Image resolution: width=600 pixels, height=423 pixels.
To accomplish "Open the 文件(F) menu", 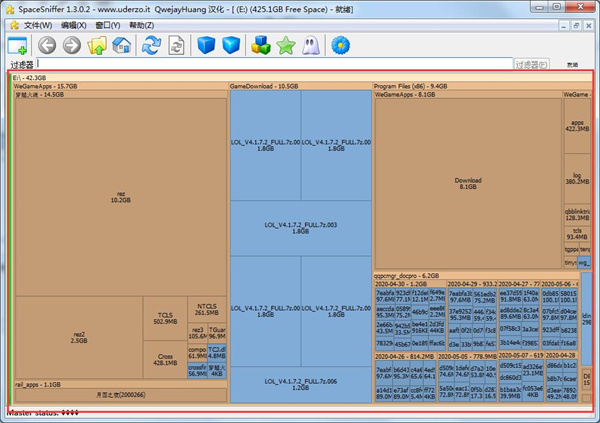I will [38, 24].
